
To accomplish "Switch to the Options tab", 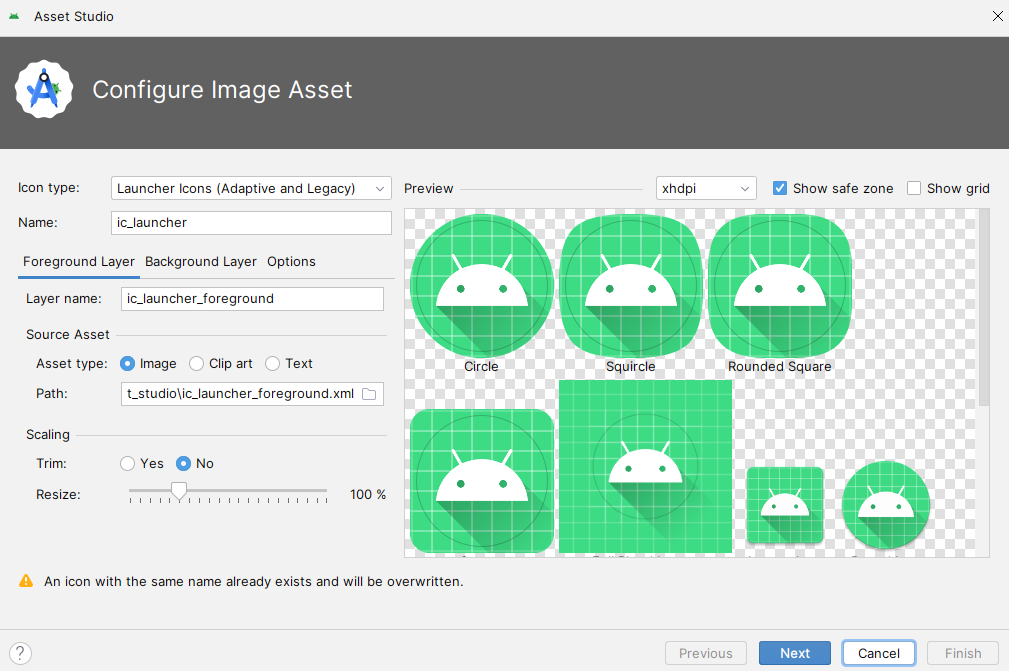I will (292, 262).
